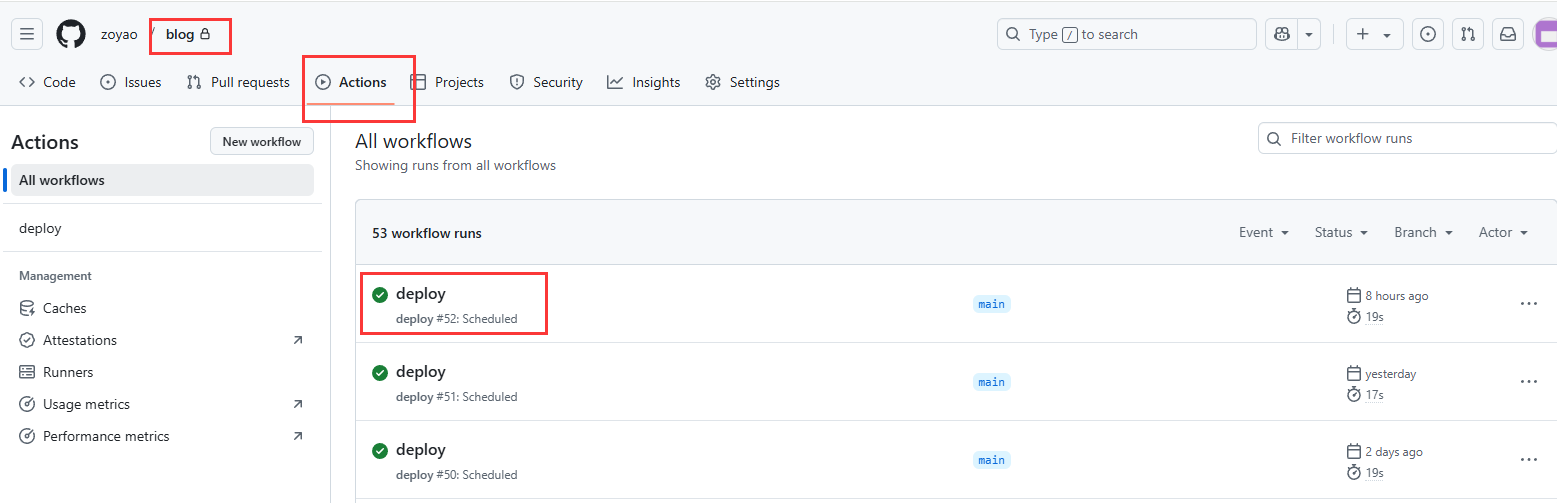Open the notifications inbox icon
This screenshot has height=503, width=1557.
click(x=1508, y=34)
